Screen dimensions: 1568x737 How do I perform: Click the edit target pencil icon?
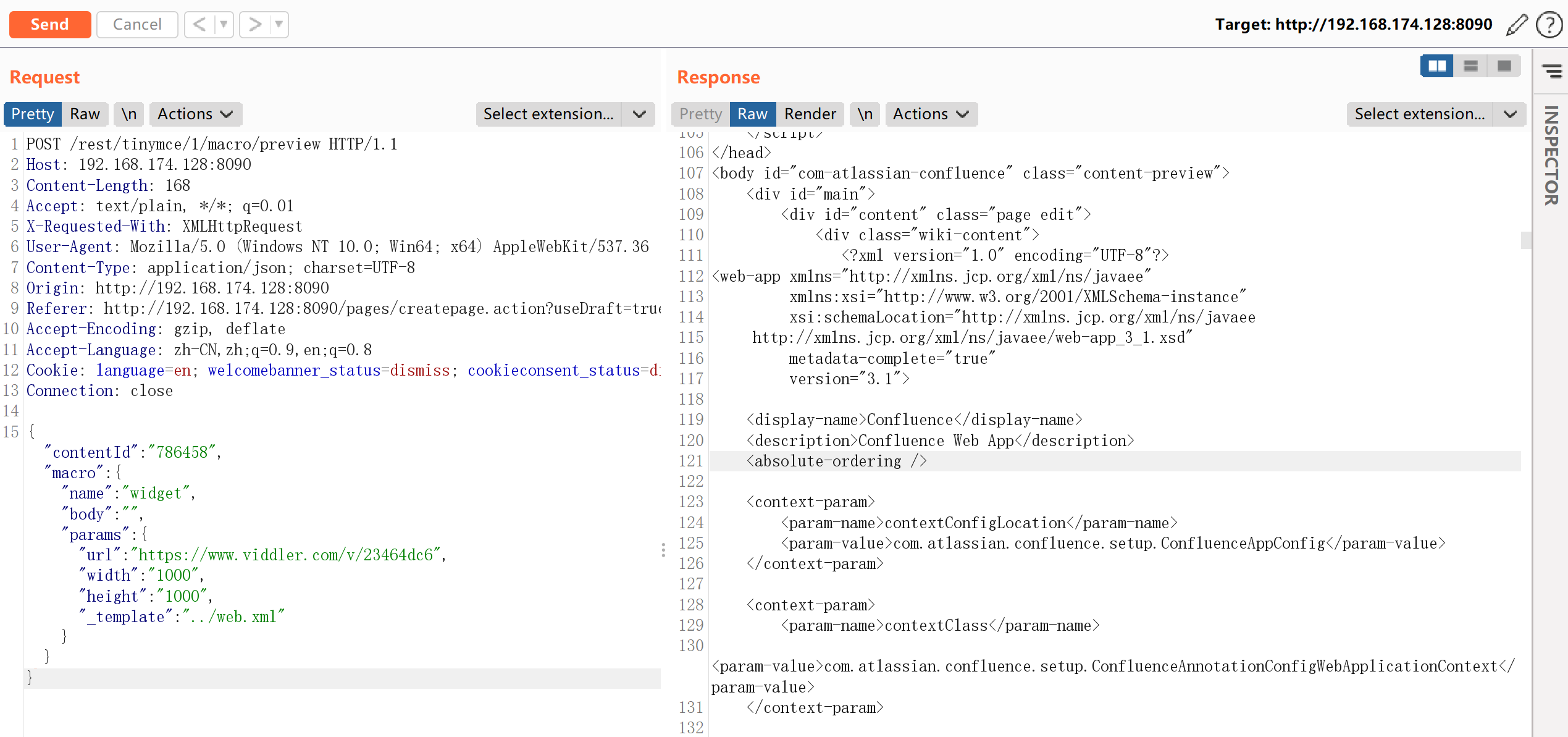(1517, 25)
